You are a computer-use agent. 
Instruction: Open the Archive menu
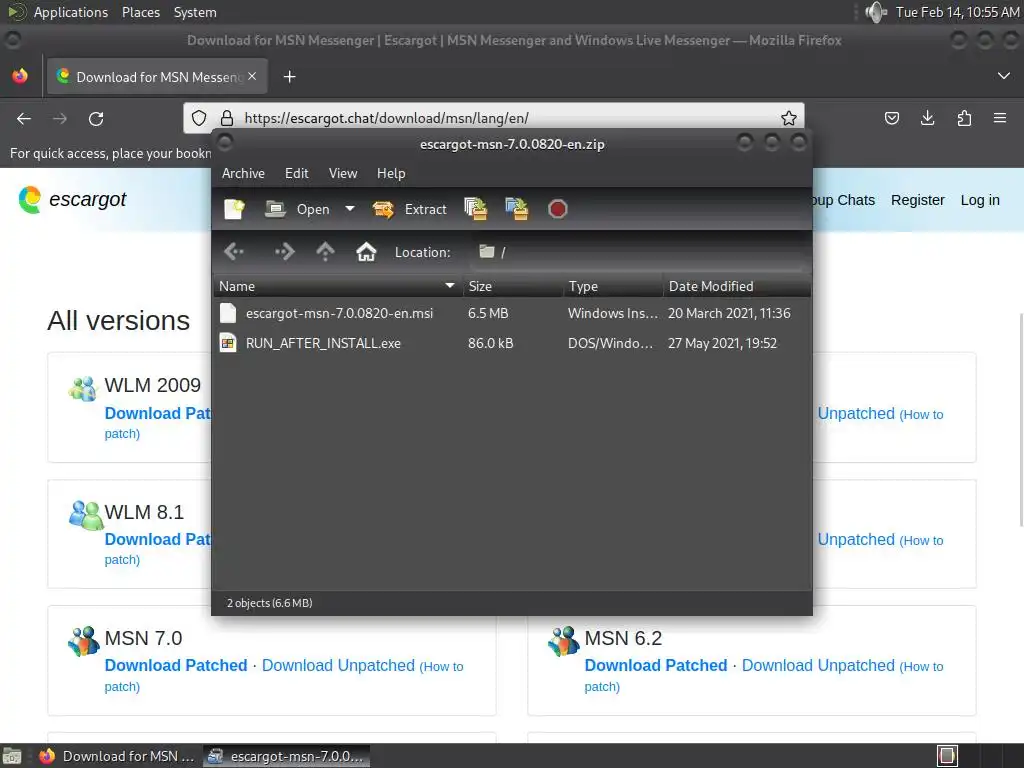click(x=244, y=174)
